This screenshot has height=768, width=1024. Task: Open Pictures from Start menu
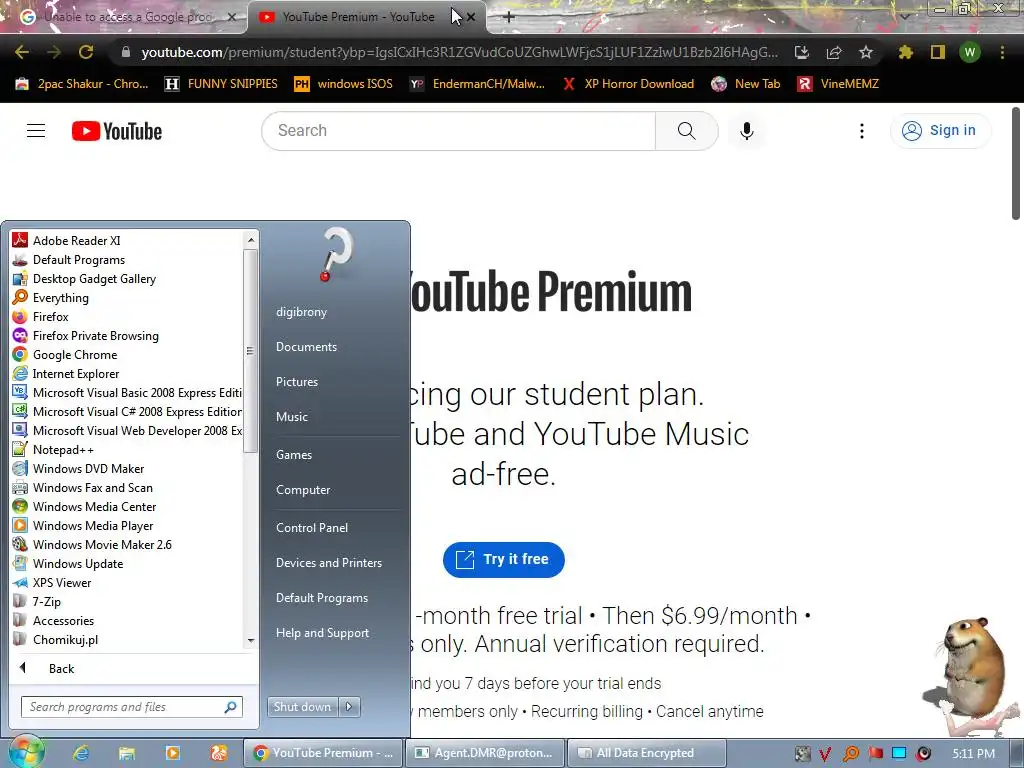click(296, 381)
